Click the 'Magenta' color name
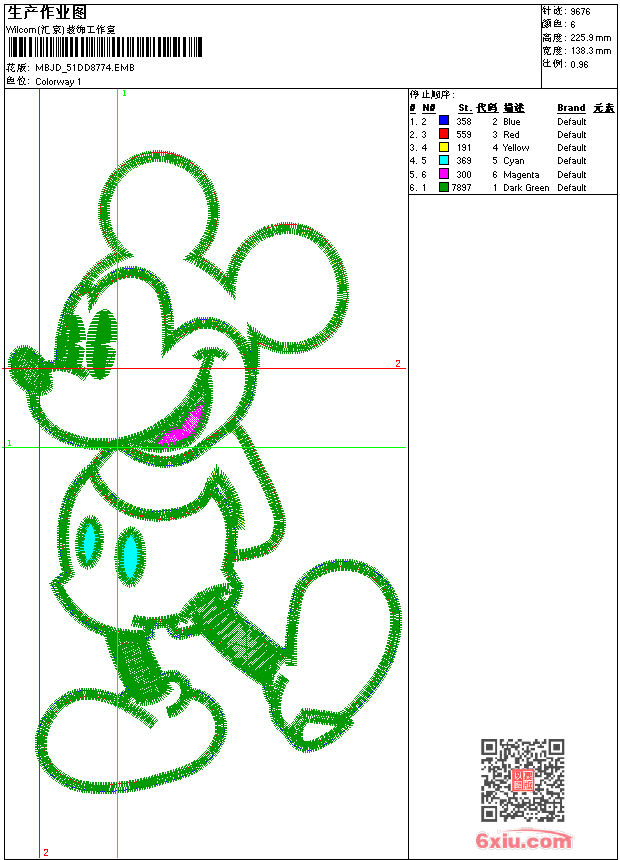 tap(521, 174)
